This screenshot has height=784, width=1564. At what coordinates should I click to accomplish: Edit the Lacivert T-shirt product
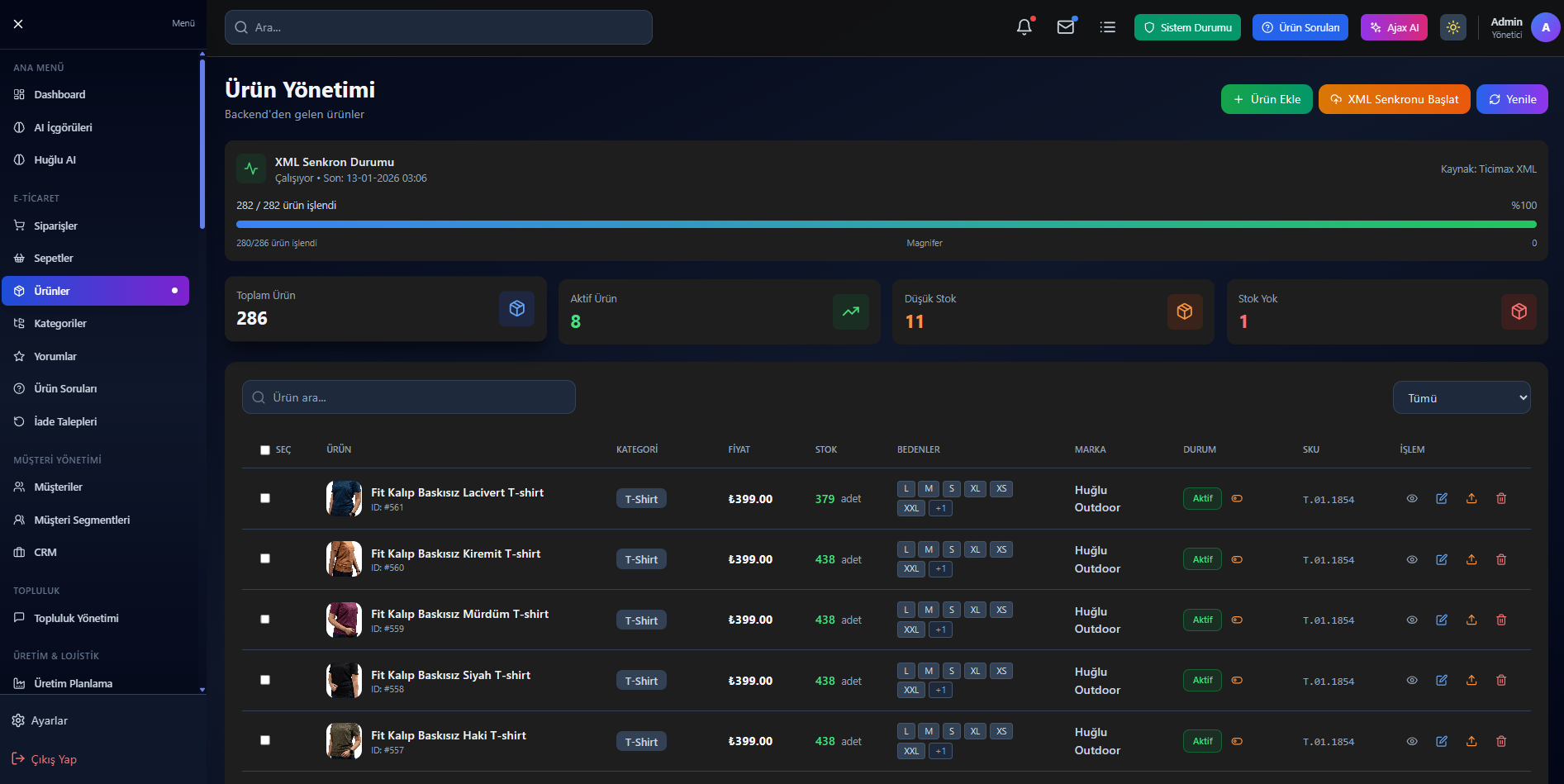click(x=1442, y=498)
